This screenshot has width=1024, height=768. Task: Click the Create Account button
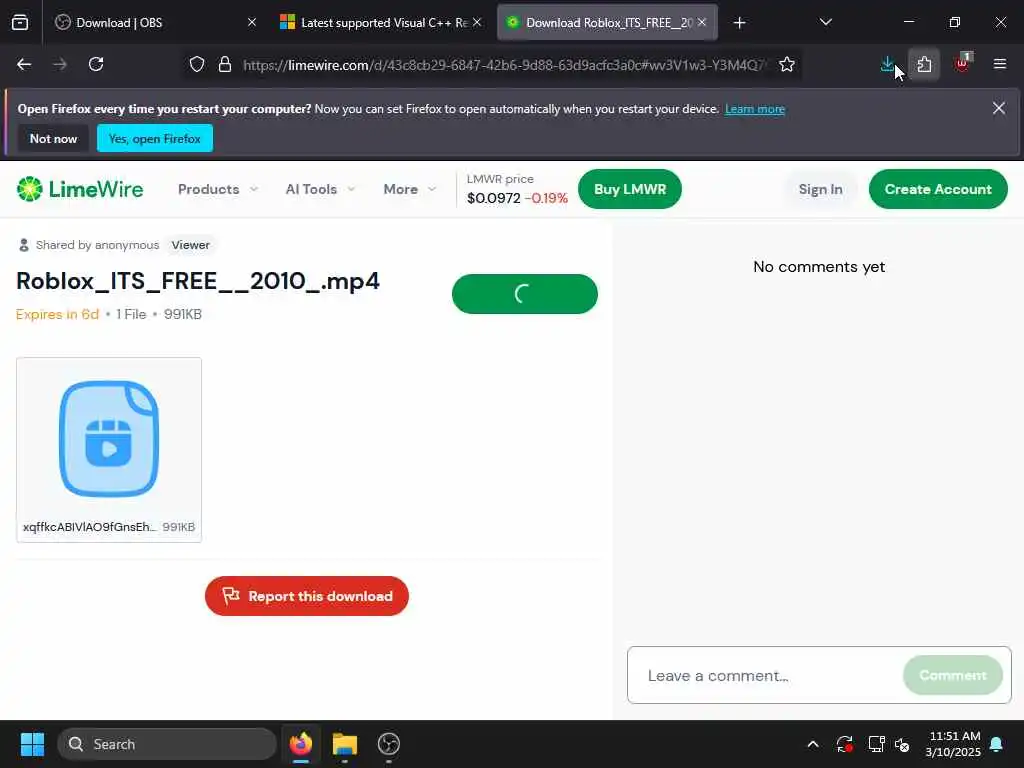point(938,189)
